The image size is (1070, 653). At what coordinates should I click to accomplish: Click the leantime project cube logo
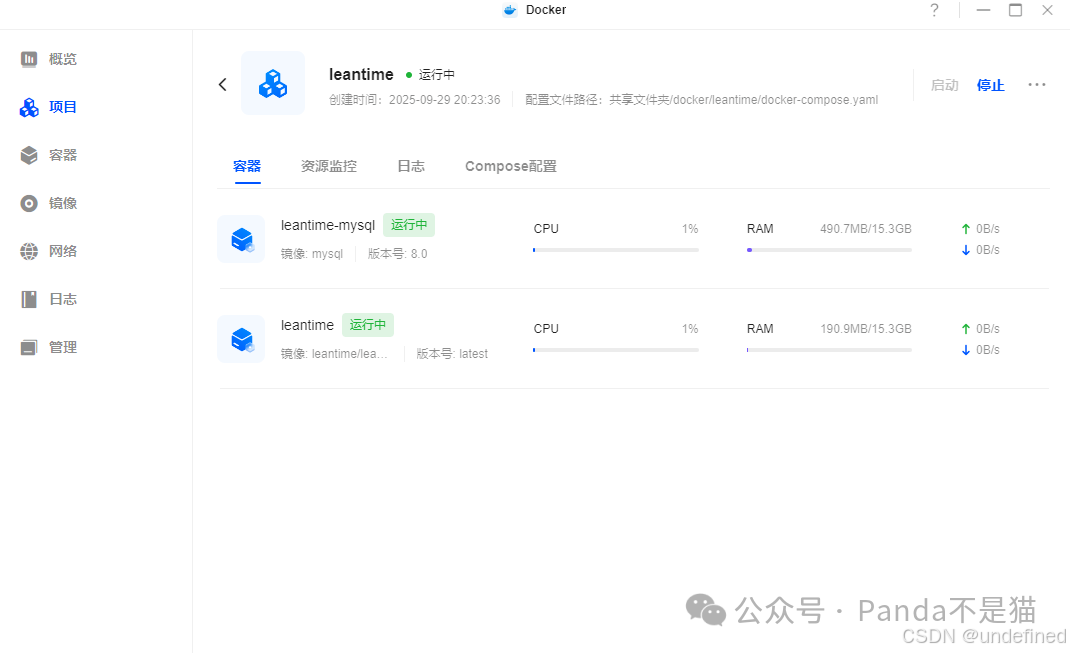tap(273, 83)
